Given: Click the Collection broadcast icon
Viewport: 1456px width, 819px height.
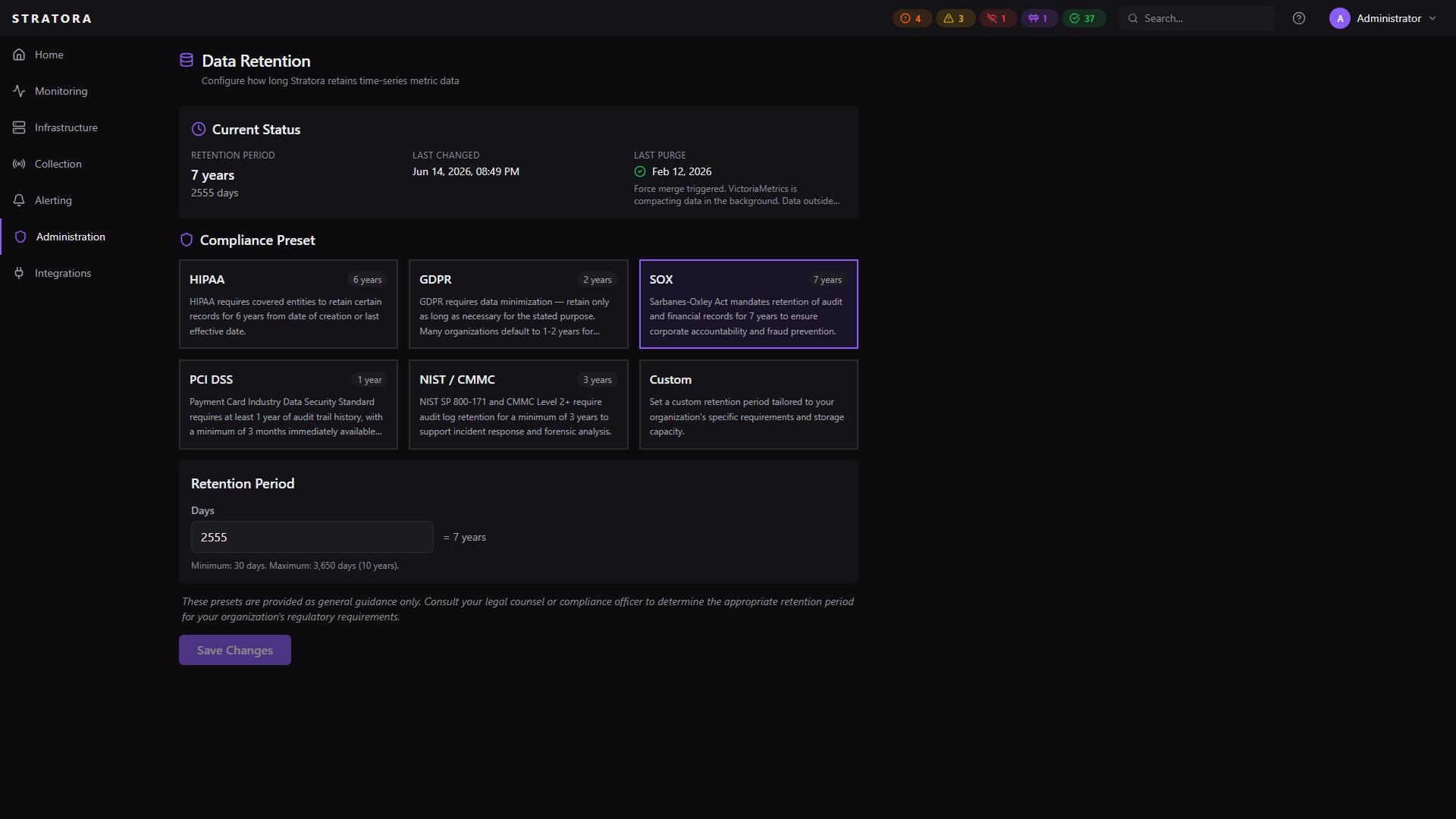Looking at the screenshot, I should pos(19,164).
